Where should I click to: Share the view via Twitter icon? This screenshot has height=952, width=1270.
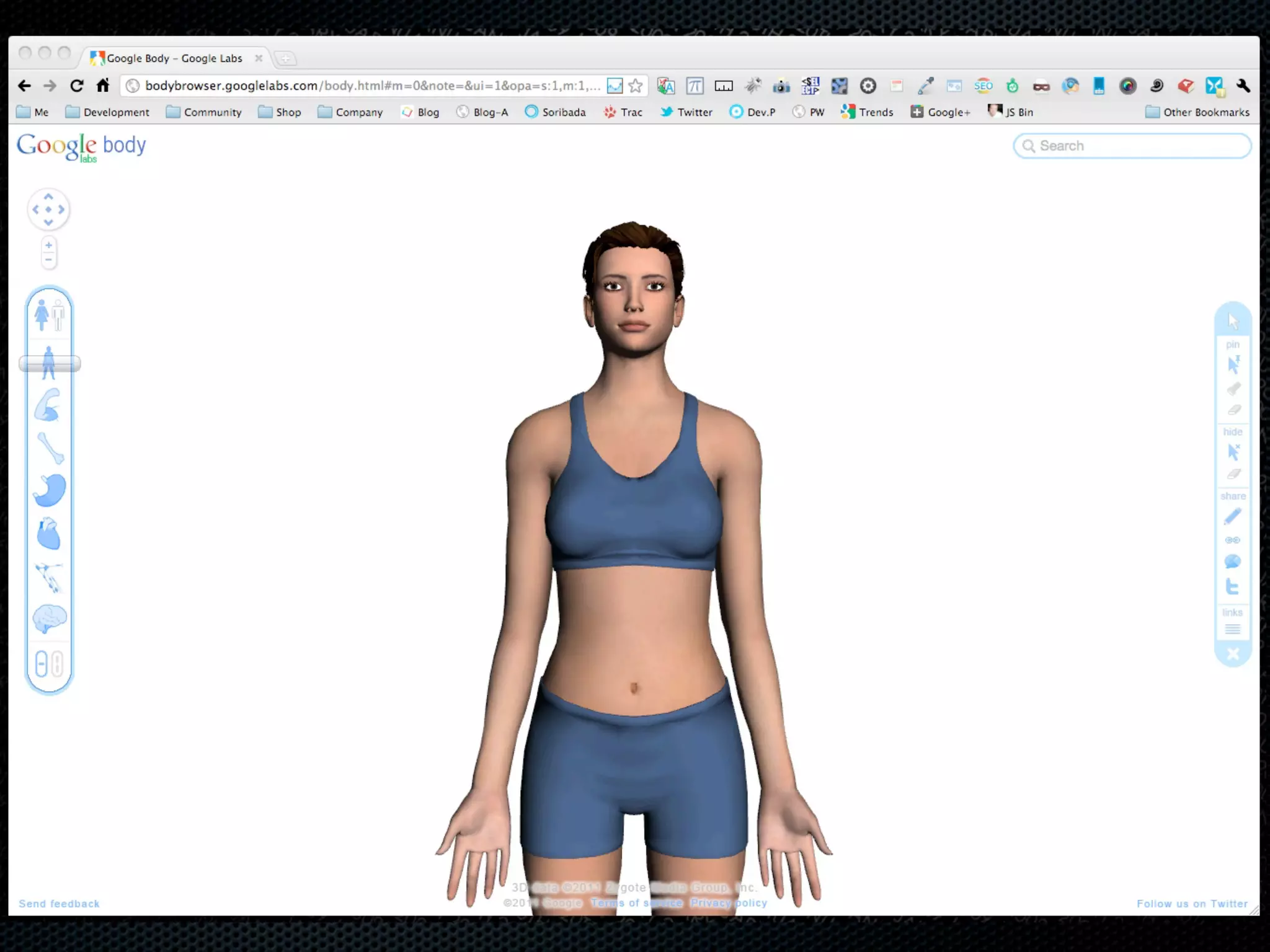click(x=1233, y=586)
